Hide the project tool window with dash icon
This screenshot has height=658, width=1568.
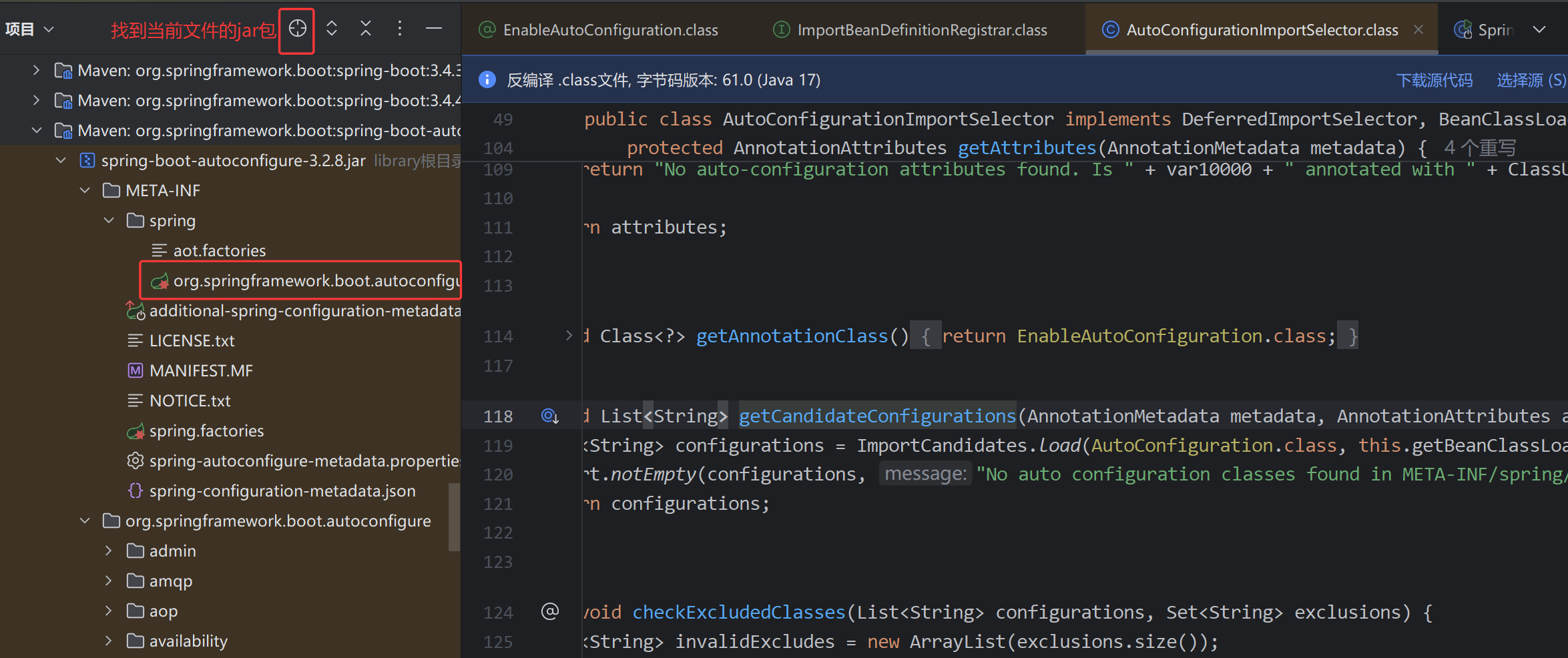tap(434, 29)
